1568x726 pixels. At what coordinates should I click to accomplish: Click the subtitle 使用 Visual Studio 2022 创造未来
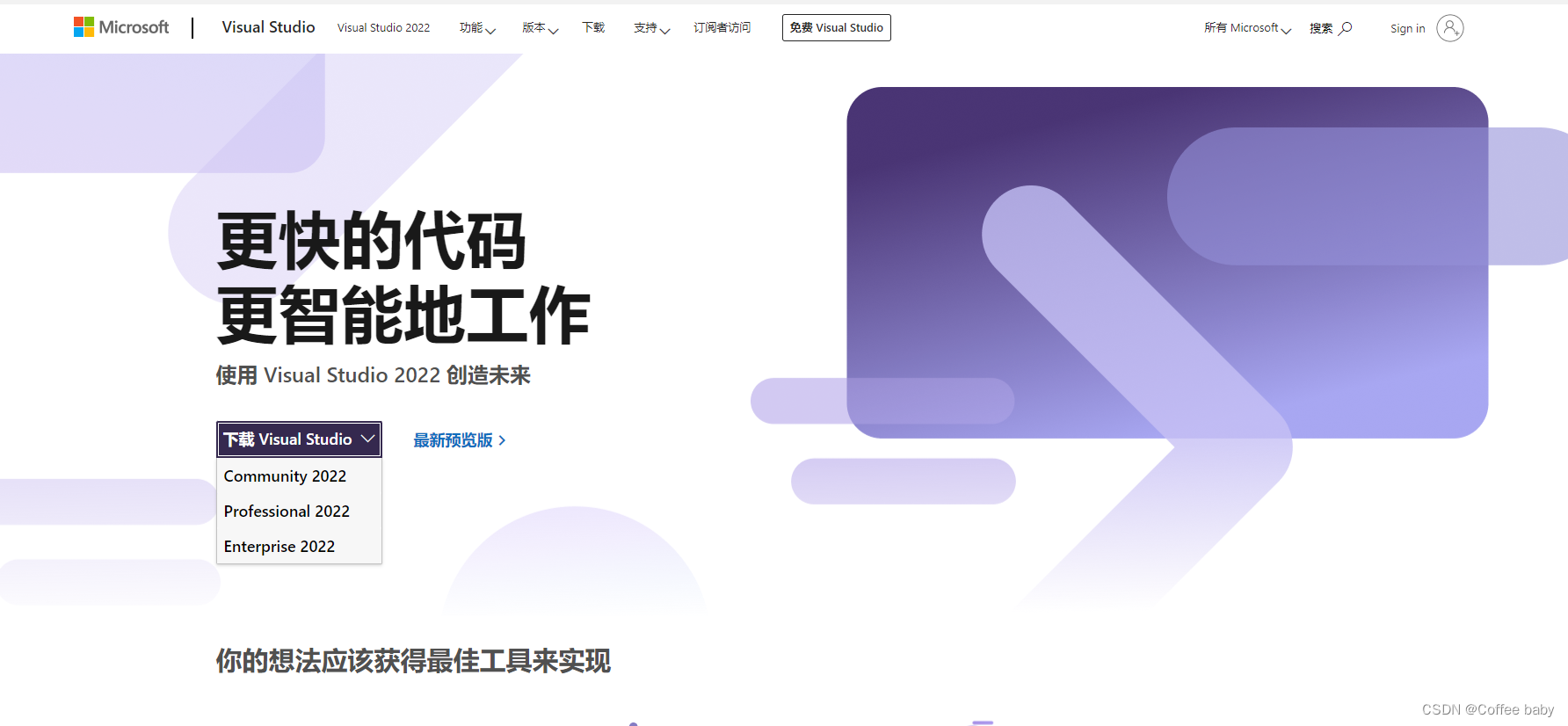click(374, 375)
